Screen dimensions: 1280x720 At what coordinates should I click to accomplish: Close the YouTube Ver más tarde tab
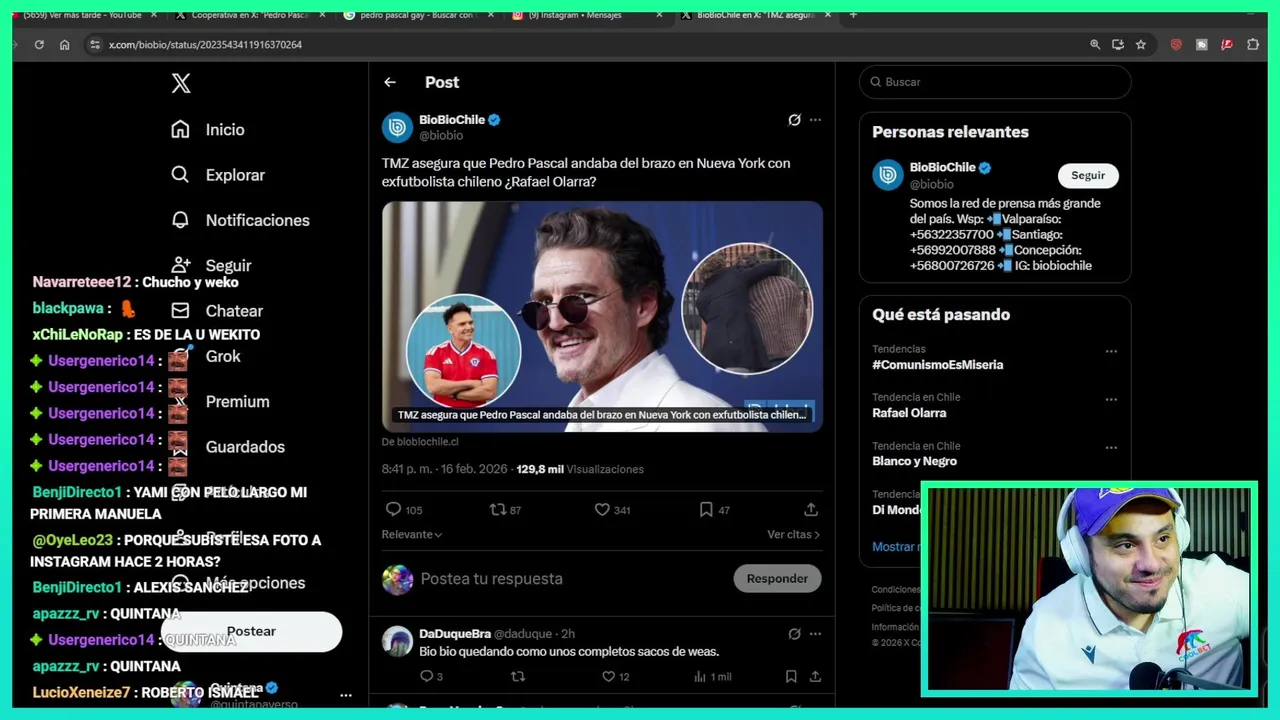click(153, 15)
